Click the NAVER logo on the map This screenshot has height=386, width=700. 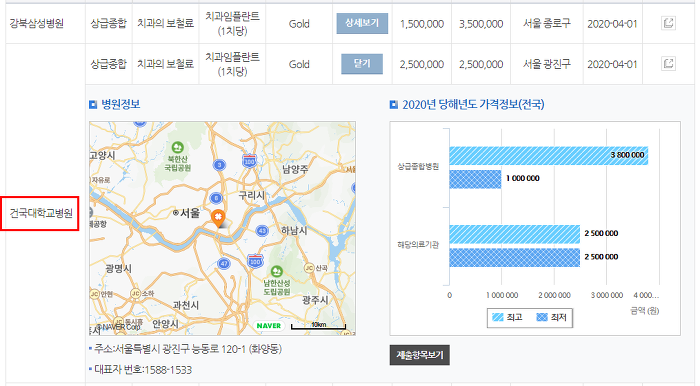[269, 326]
